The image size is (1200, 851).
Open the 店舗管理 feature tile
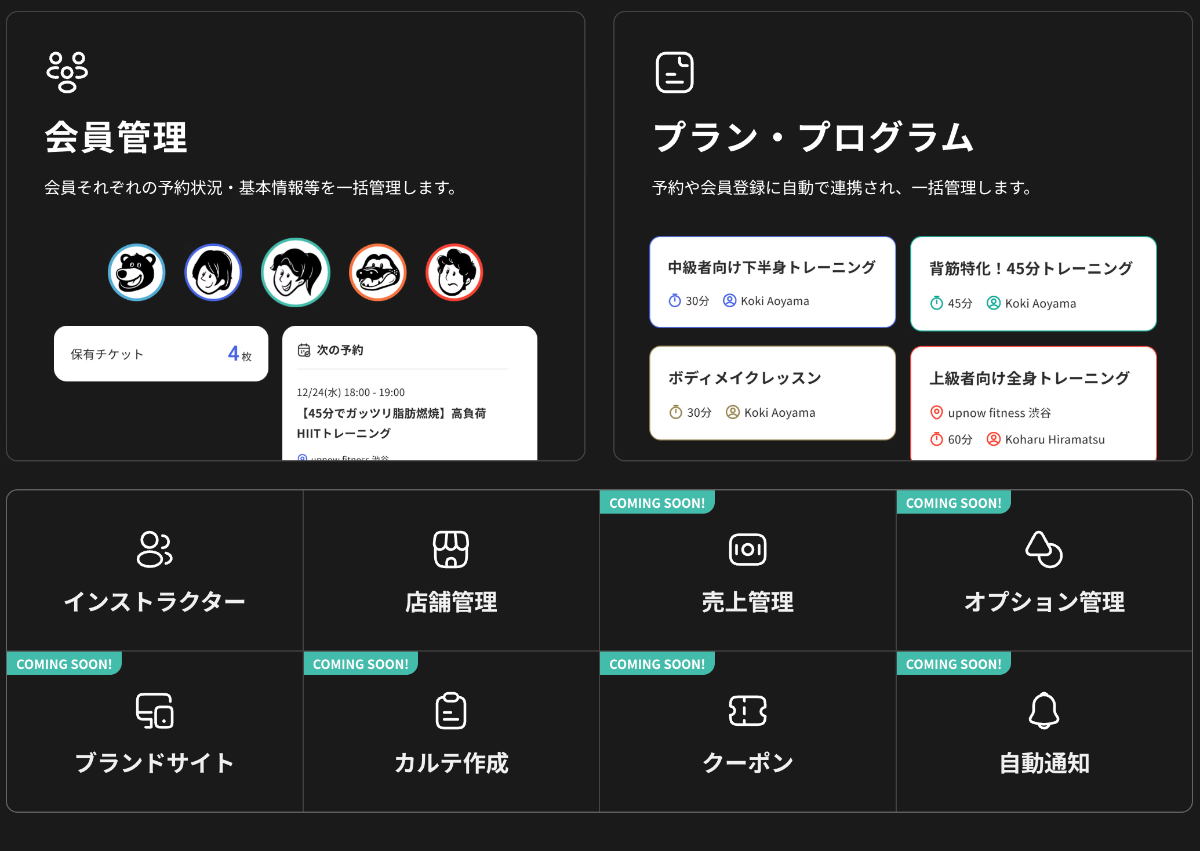[451, 571]
